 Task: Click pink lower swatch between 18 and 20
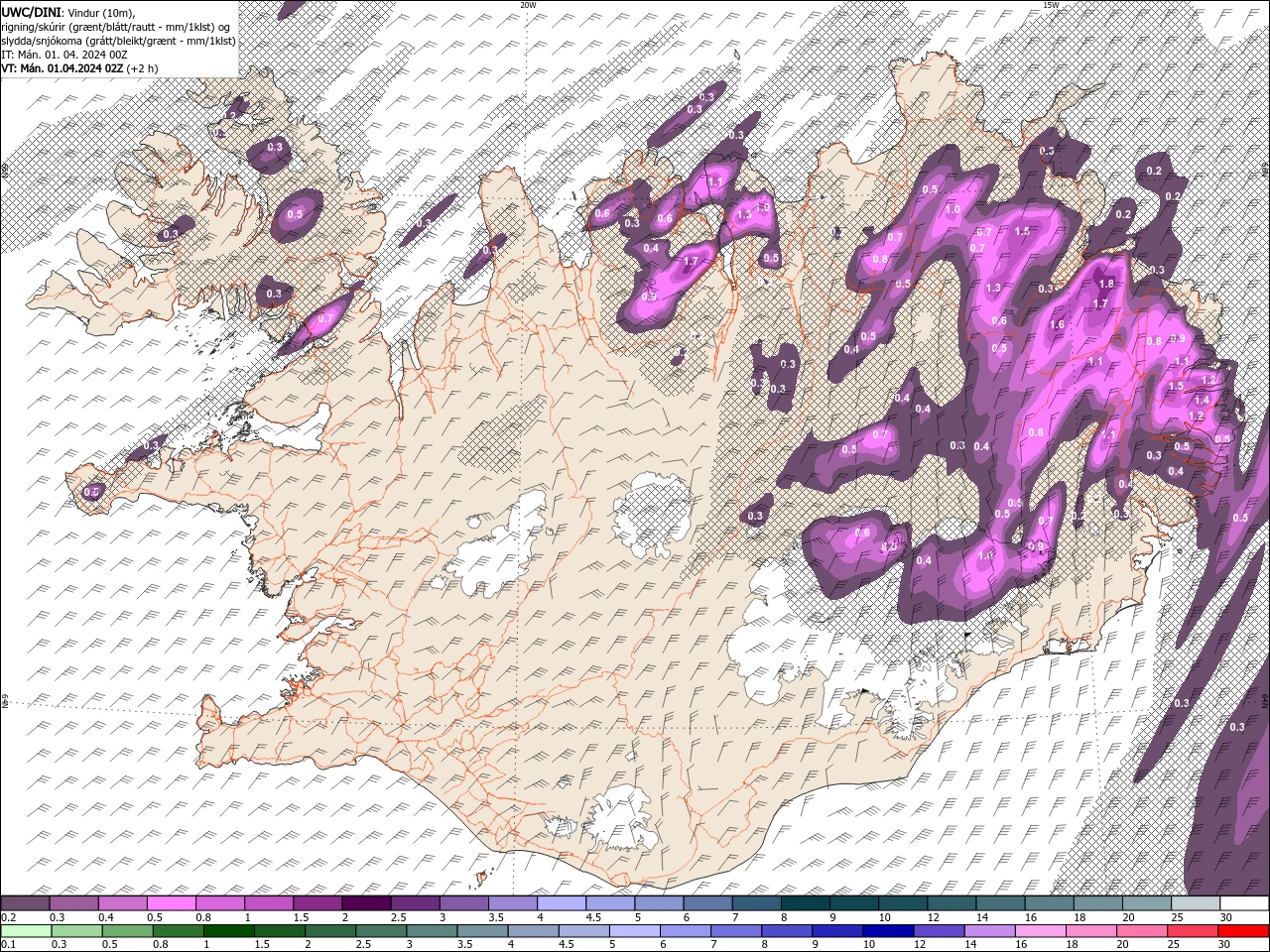1091,931
